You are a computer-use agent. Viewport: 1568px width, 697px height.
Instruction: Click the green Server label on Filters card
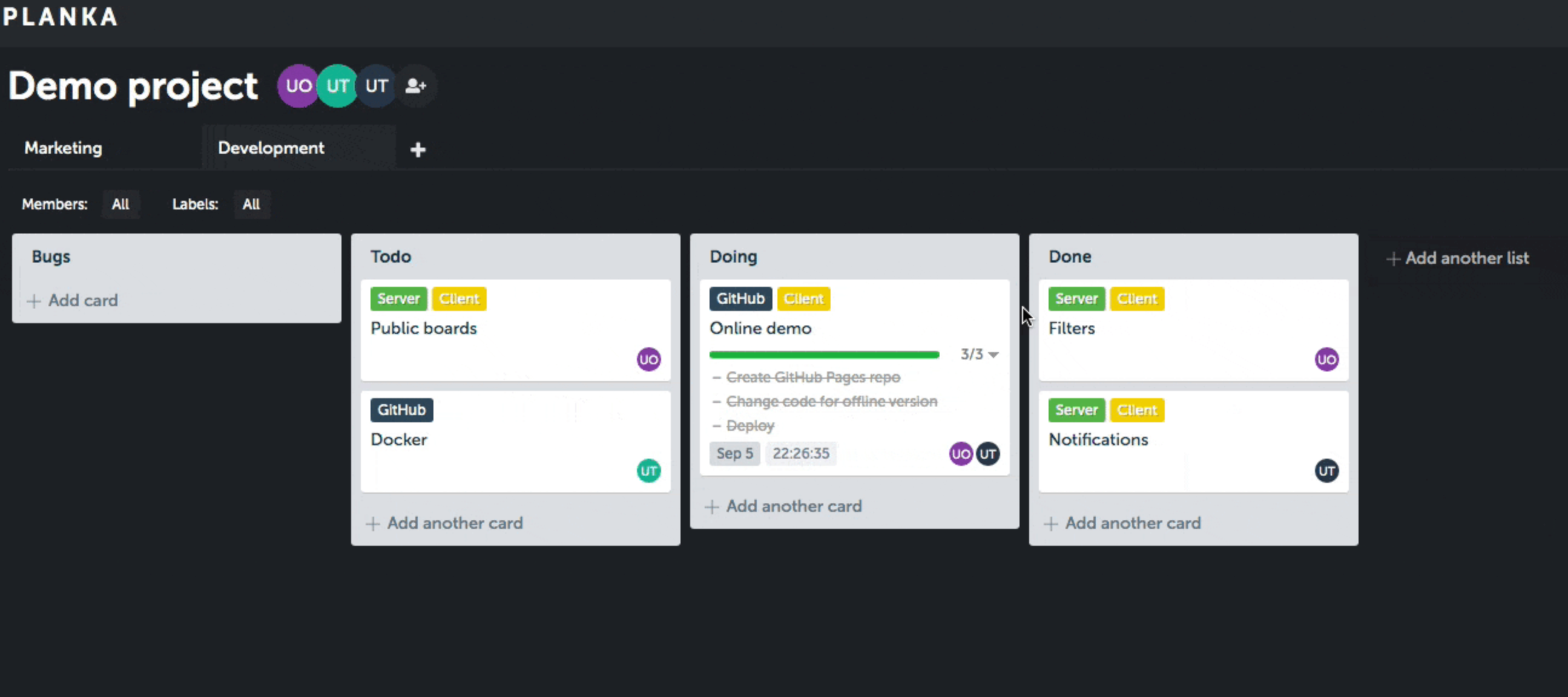click(1076, 299)
